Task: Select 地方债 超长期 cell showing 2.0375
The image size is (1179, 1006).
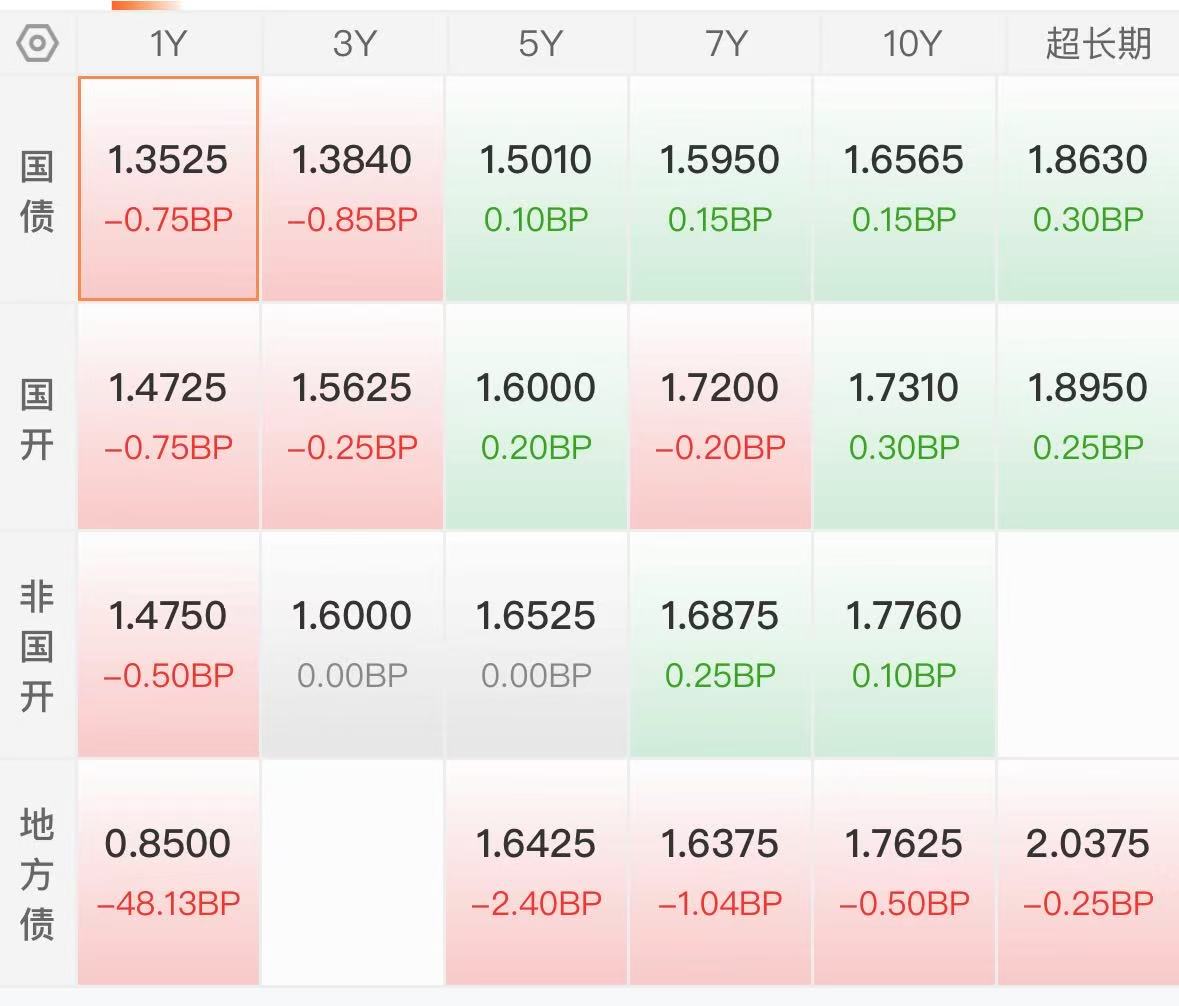Action: 1088,872
